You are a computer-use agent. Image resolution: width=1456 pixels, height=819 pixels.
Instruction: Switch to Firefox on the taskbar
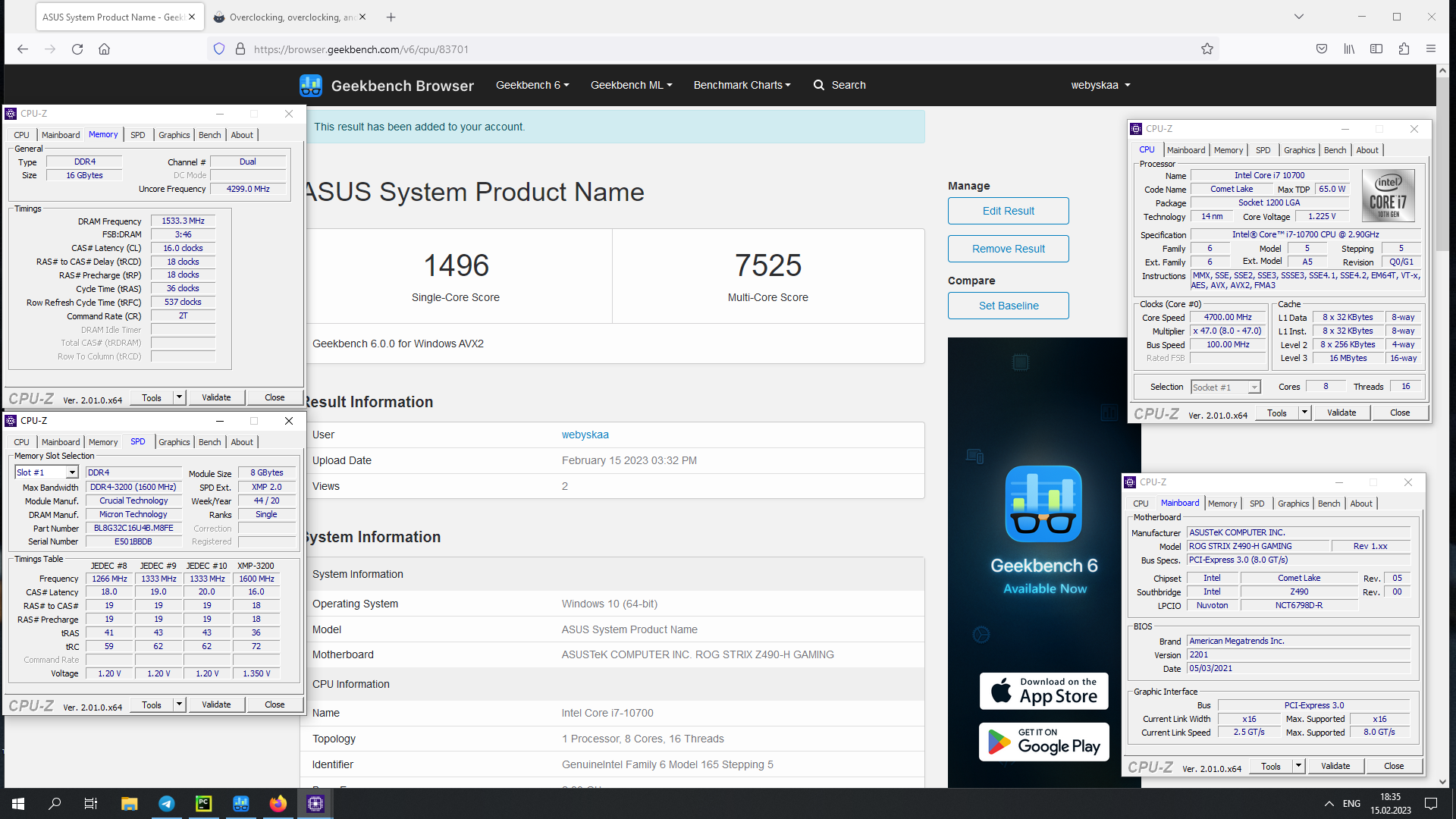[278, 804]
